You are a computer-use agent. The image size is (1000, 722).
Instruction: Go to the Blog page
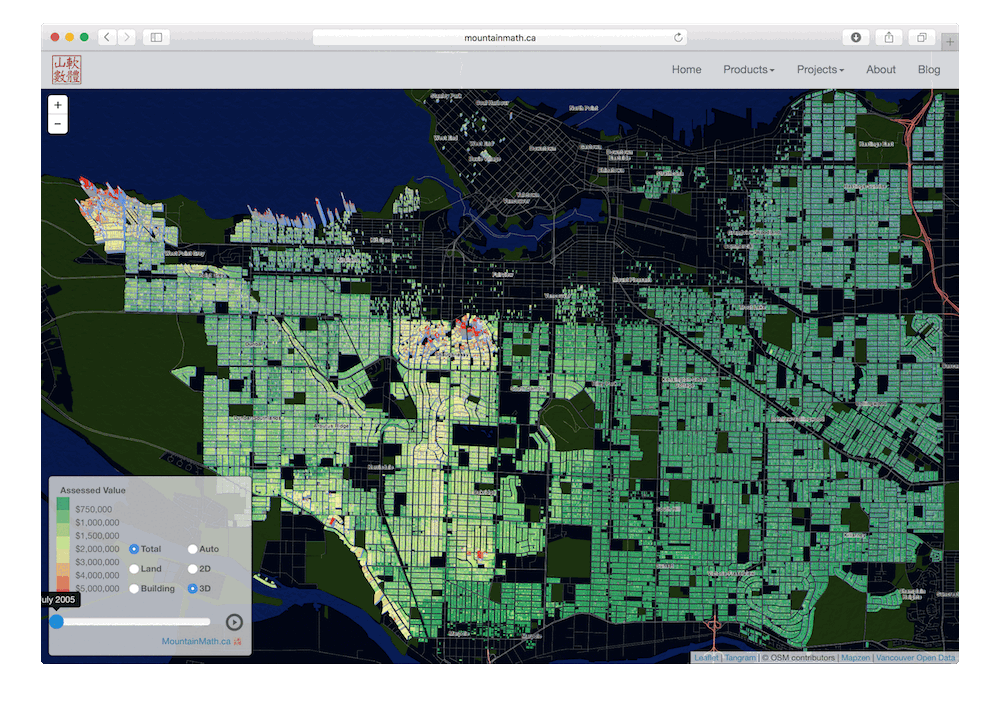(x=929, y=70)
